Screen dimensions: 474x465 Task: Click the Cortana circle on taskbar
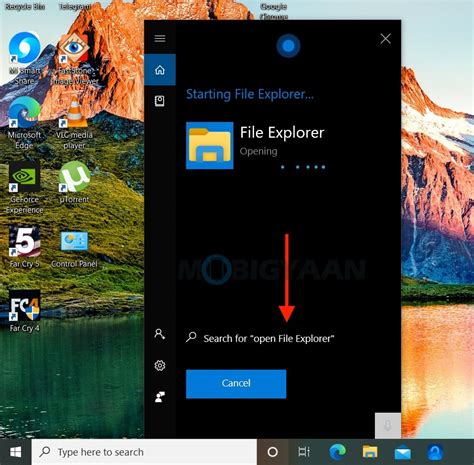tap(272, 452)
